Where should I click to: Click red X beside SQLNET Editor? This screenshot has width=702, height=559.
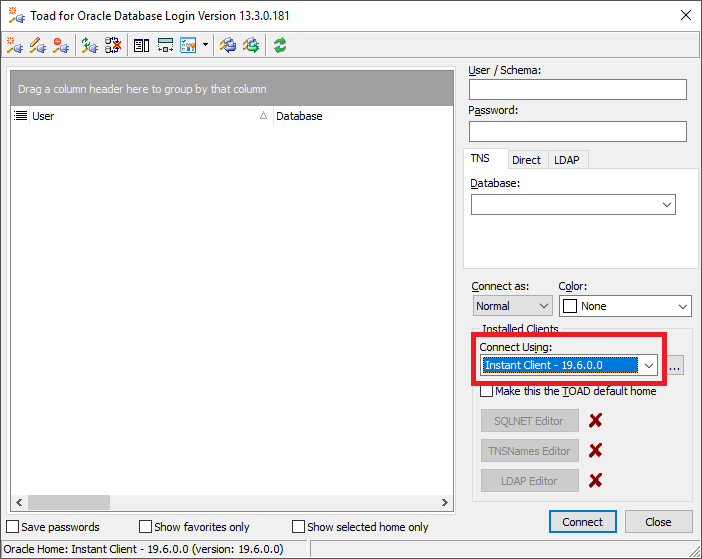(x=595, y=420)
